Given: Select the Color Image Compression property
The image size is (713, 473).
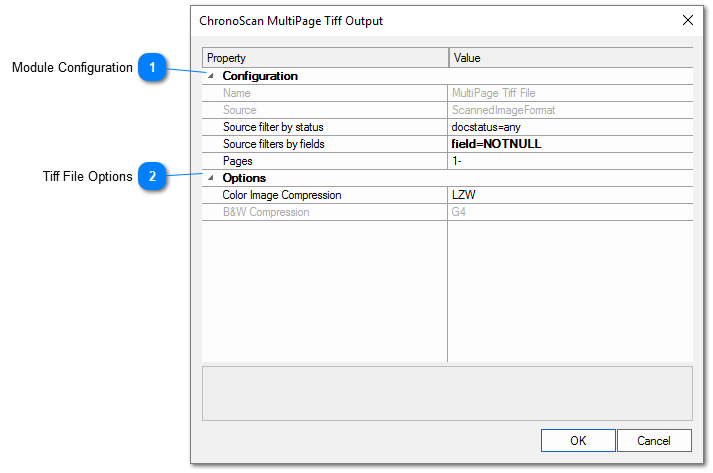Looking at the screenshot, I should (x=325, y=195).
